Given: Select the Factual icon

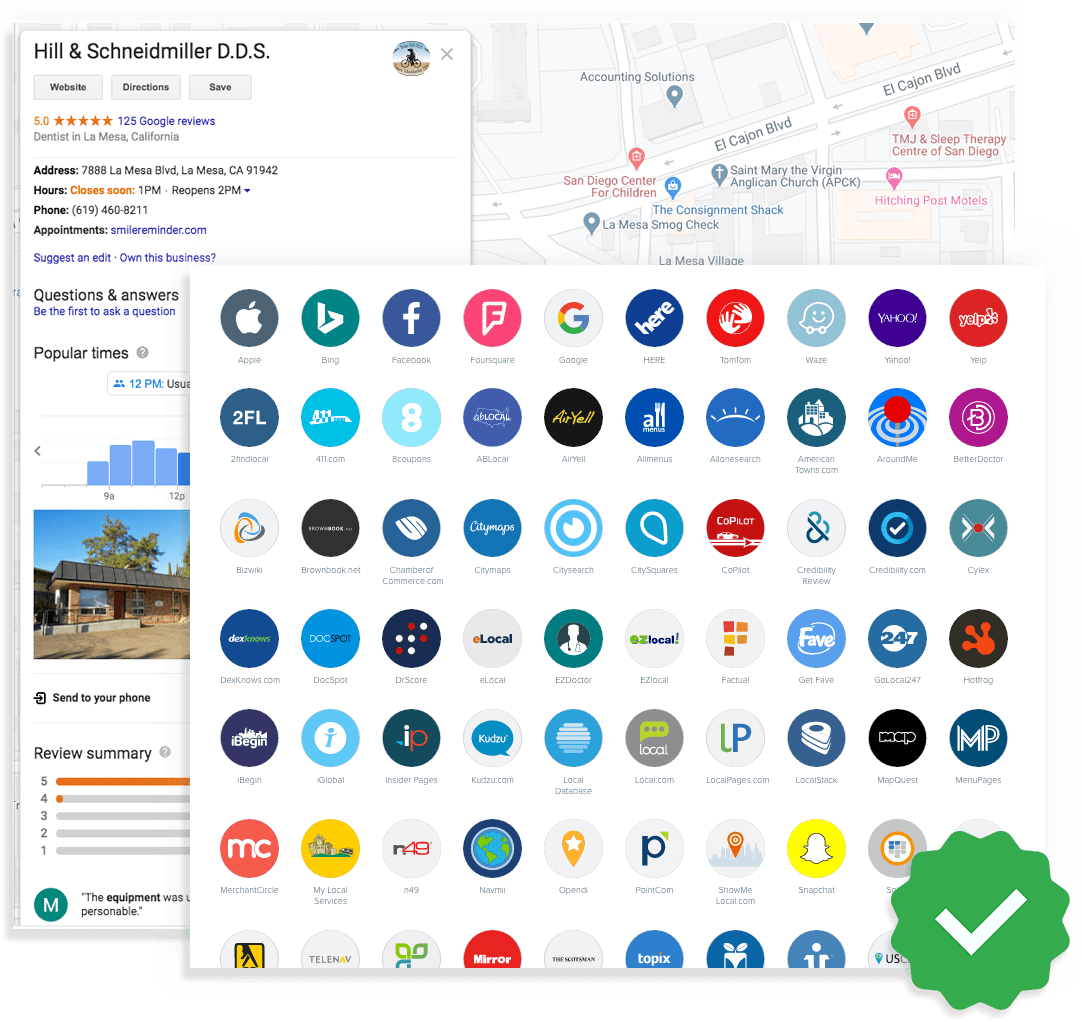Looking at the screenshot, I should 736,638.
